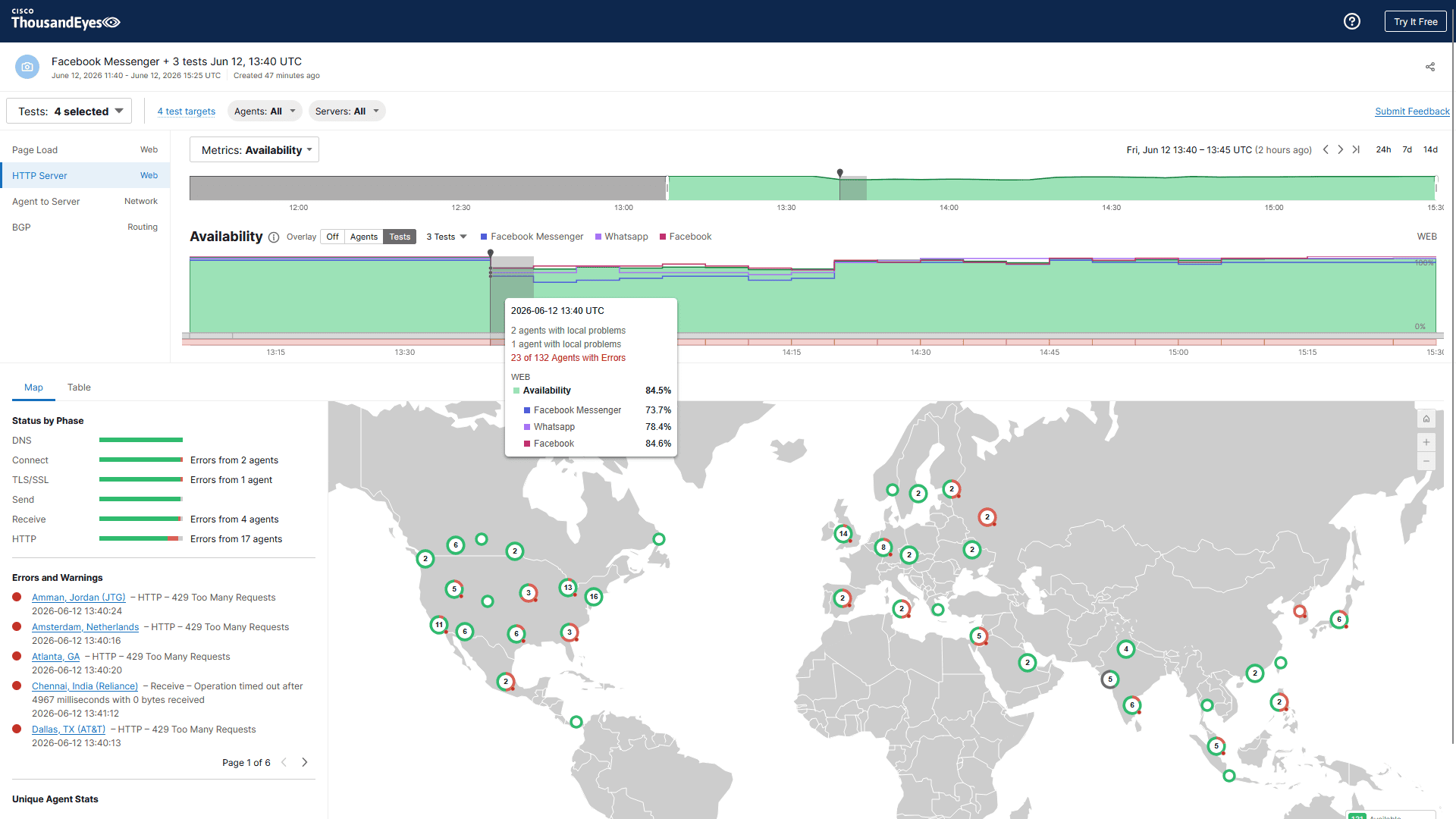Open the Agents: All filter dropdown
Viewport: 1456px width, 819px height.
click(x=265, y=111)
